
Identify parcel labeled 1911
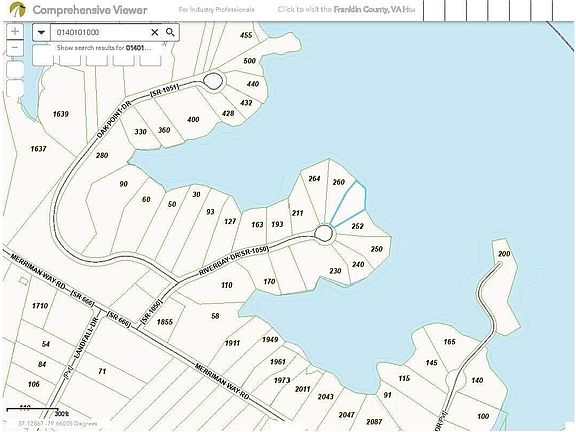click(x=232, y=343)
